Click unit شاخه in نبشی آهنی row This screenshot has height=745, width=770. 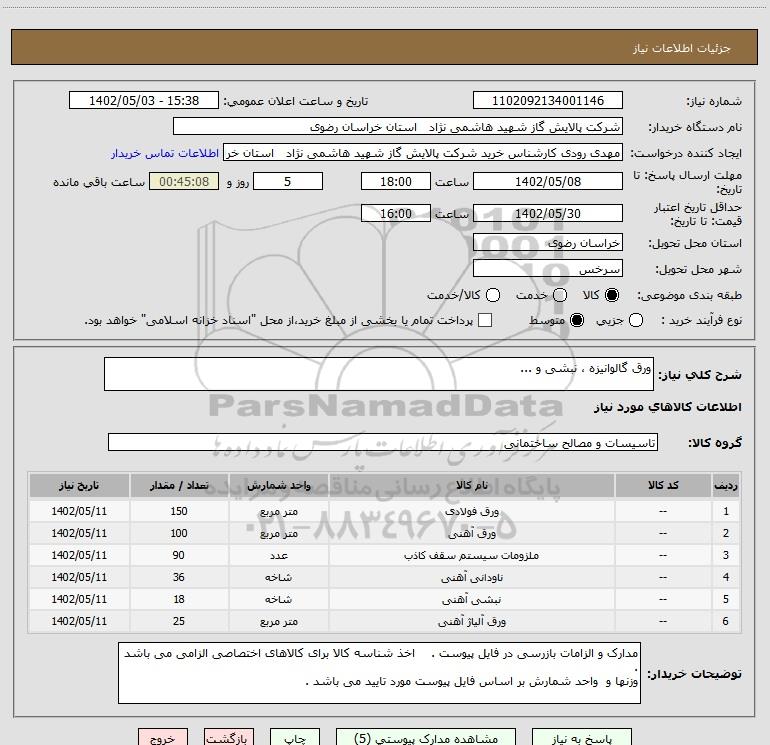(x=278, y=600)
